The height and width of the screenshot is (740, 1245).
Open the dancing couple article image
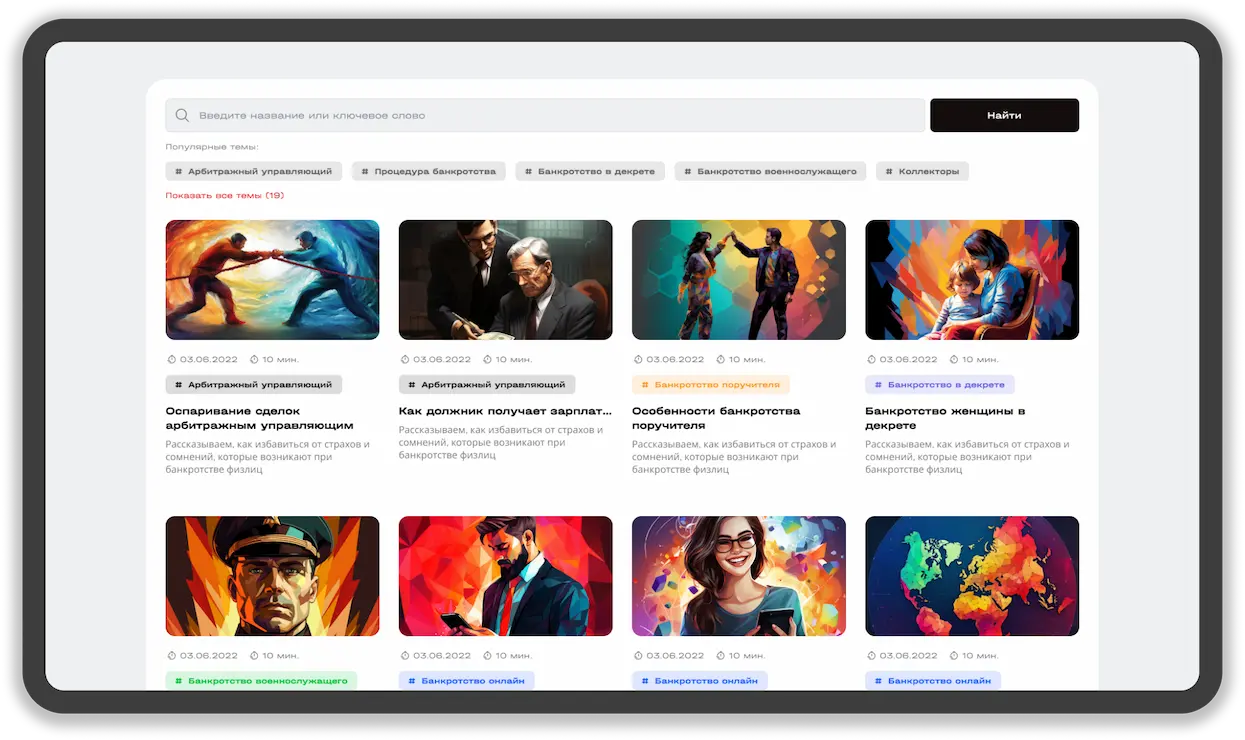(739, 280)
